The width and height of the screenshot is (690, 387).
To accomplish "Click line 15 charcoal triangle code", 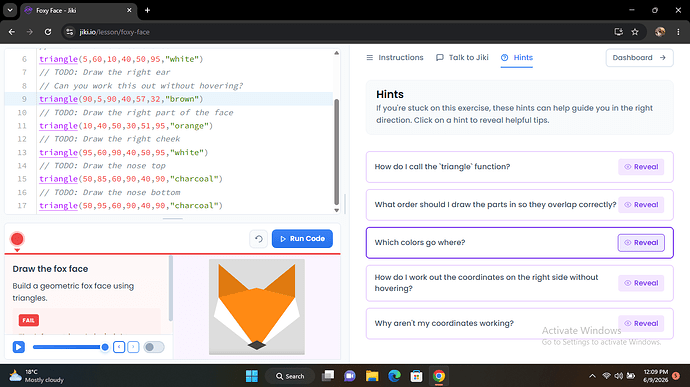I will click(131, 179).
